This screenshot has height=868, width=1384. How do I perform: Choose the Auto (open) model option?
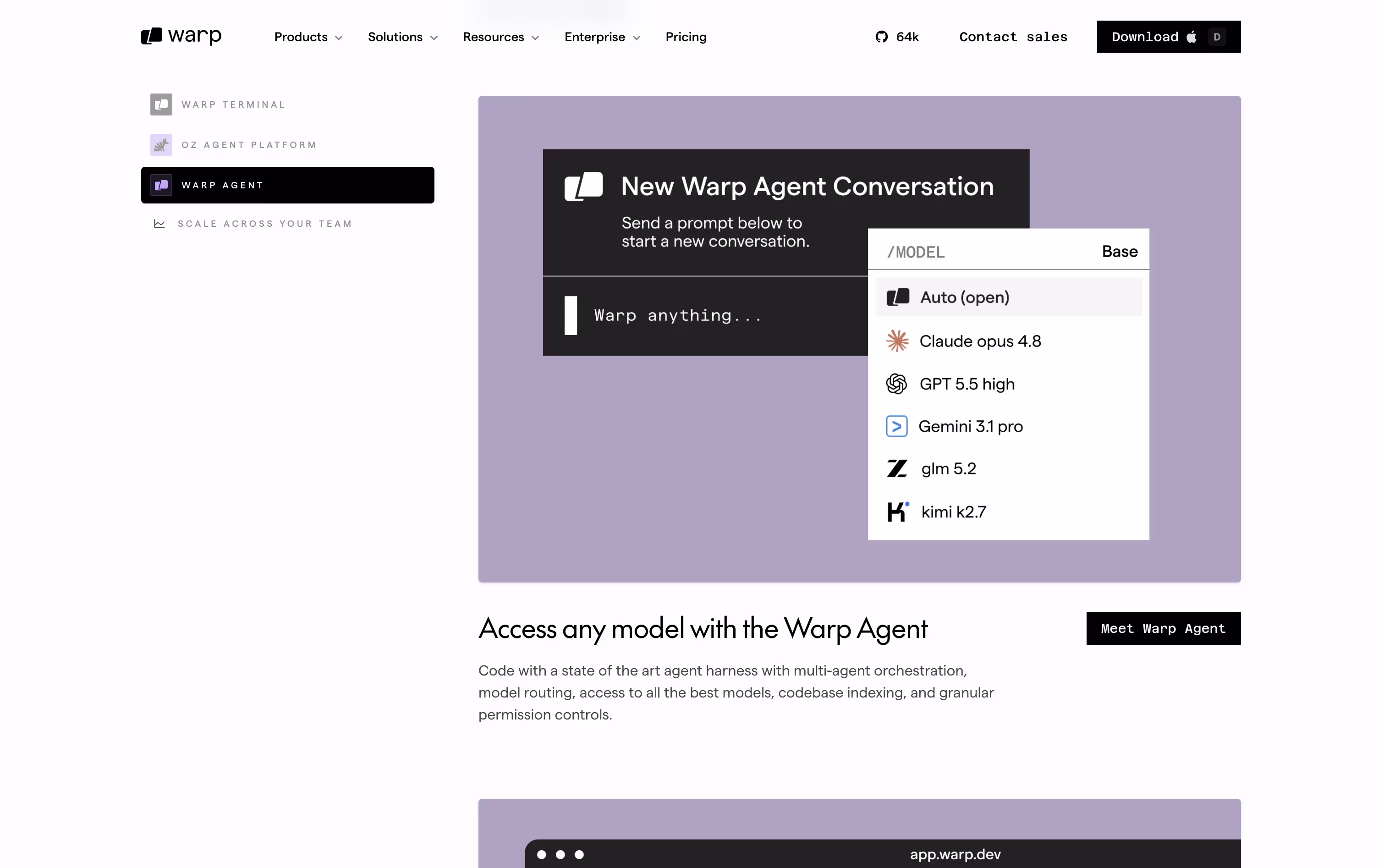tap(1009, 297)
